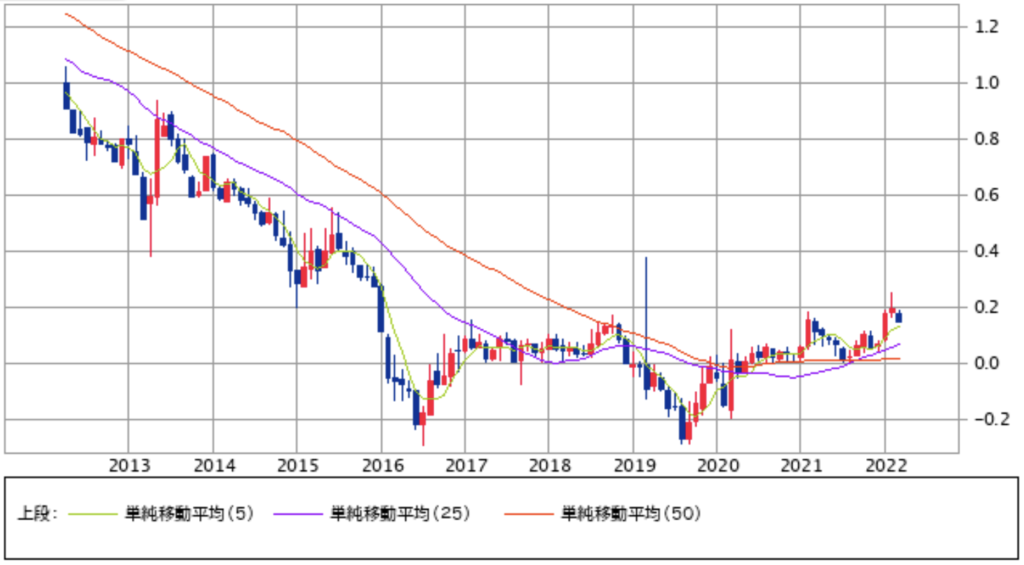Select the 2013 year label on x-axis
The height and width of the screenshot is (565, 1024).
pyautogui.click(x=128, y=466)
